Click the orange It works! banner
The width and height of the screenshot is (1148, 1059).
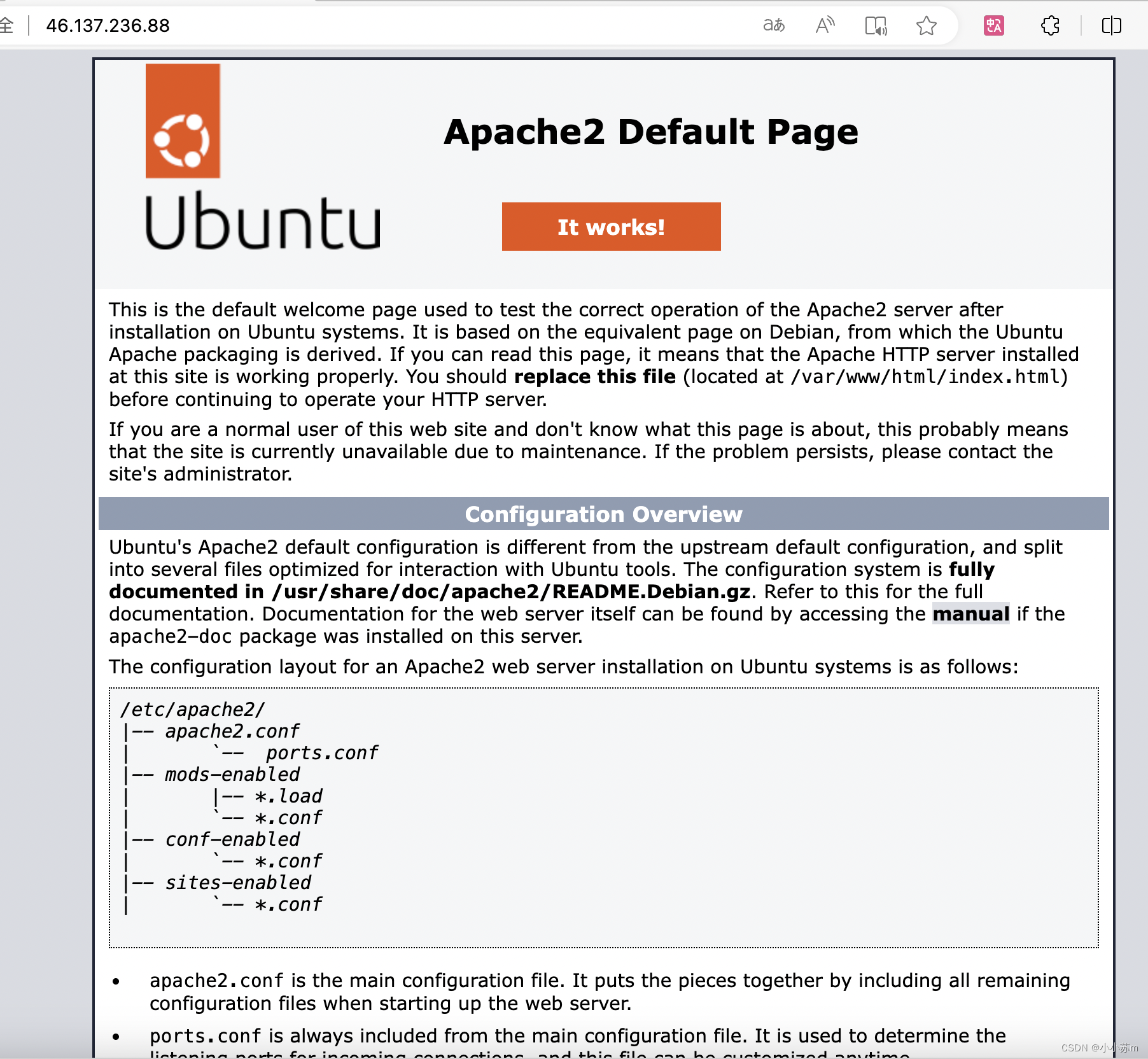[x=611, y=226]
